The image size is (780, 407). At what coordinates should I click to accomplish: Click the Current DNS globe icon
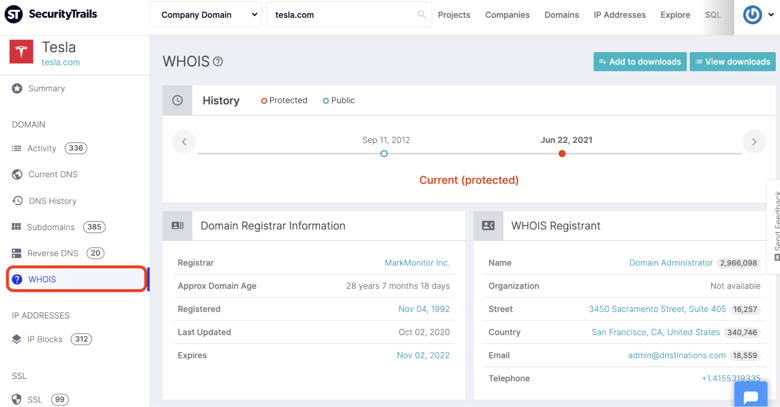click(x=17, y=174)
